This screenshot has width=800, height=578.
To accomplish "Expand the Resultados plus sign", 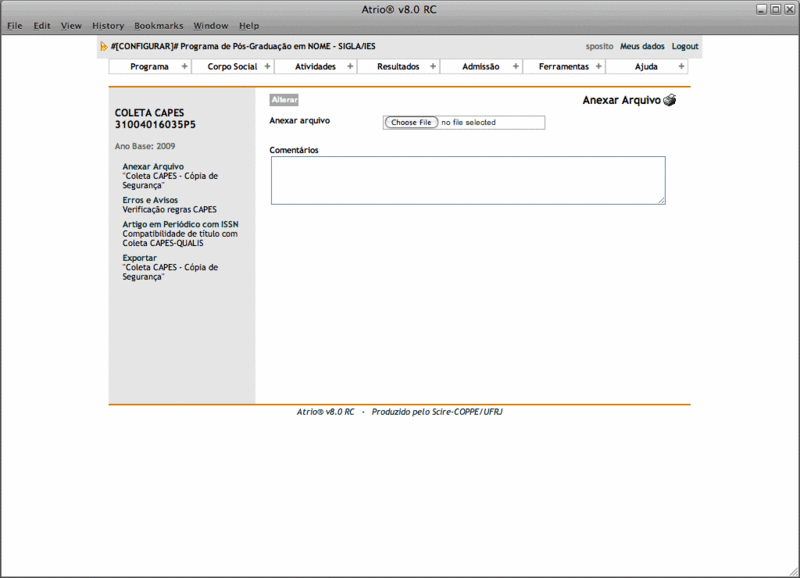I will pos(433,67).
